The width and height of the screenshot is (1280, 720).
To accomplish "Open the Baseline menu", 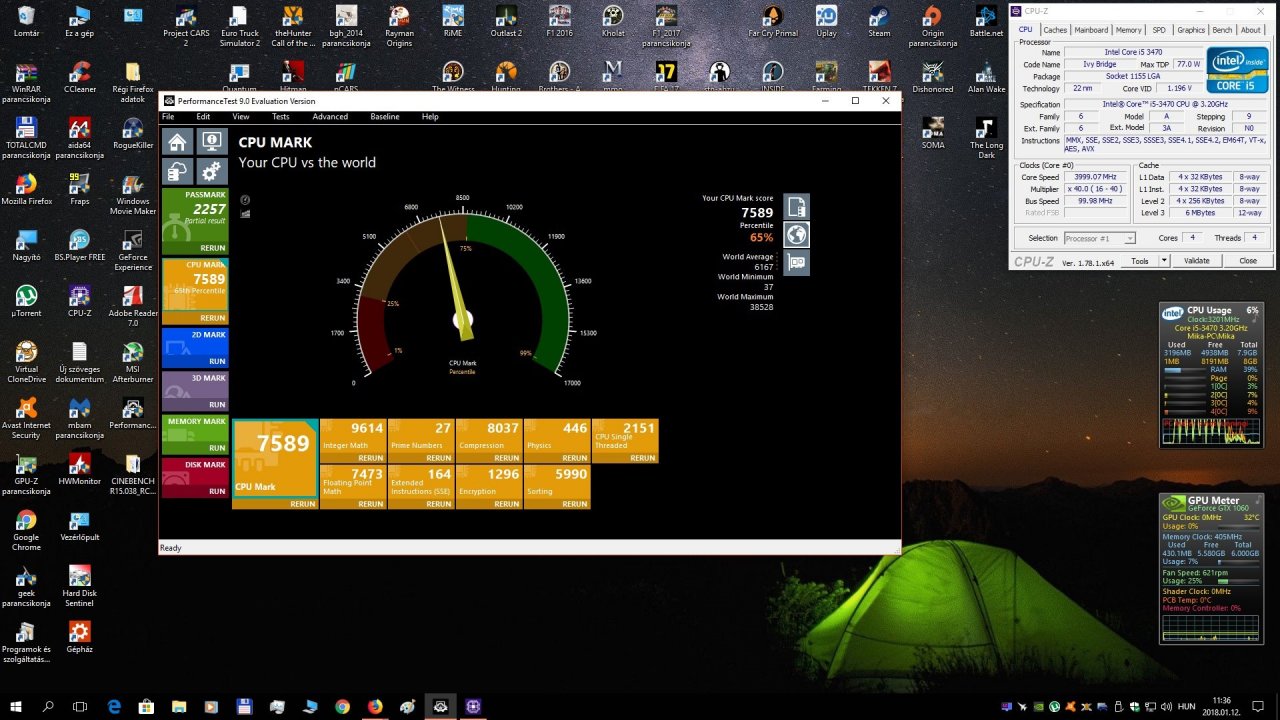I will coord(384,117).
